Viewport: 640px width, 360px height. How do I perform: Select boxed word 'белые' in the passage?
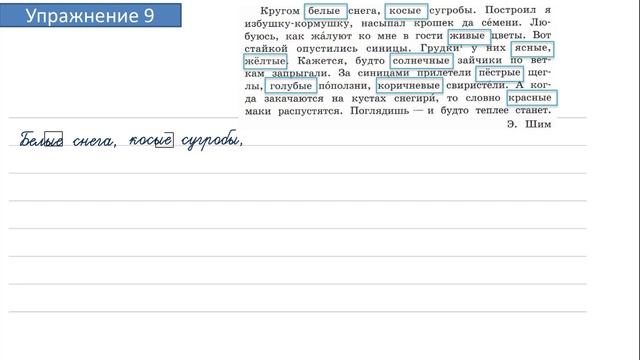pos(325,11)
